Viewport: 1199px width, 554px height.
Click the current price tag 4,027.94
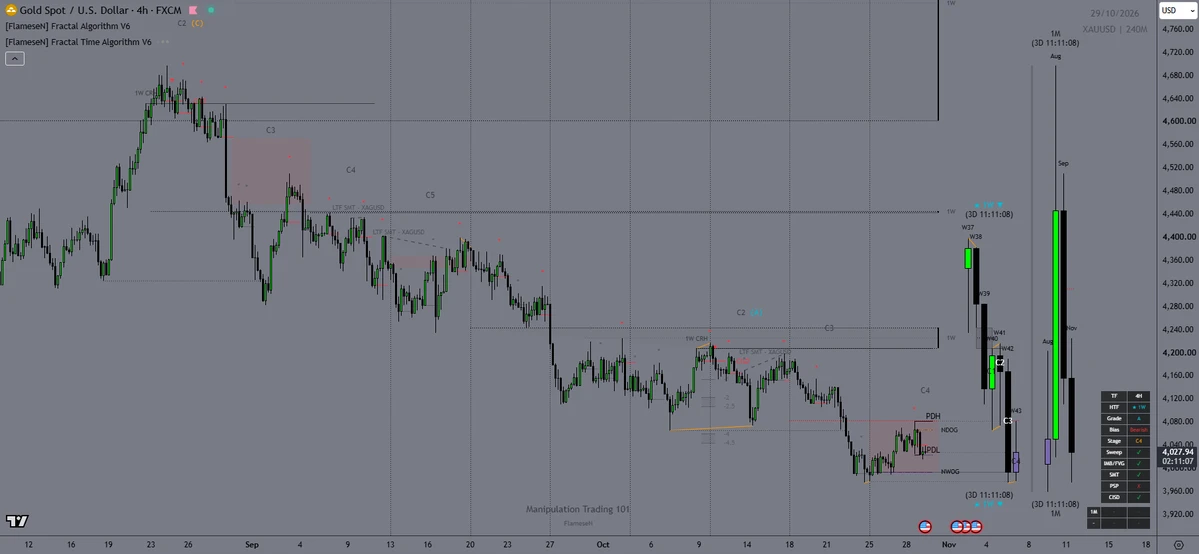coord(1177,451)
